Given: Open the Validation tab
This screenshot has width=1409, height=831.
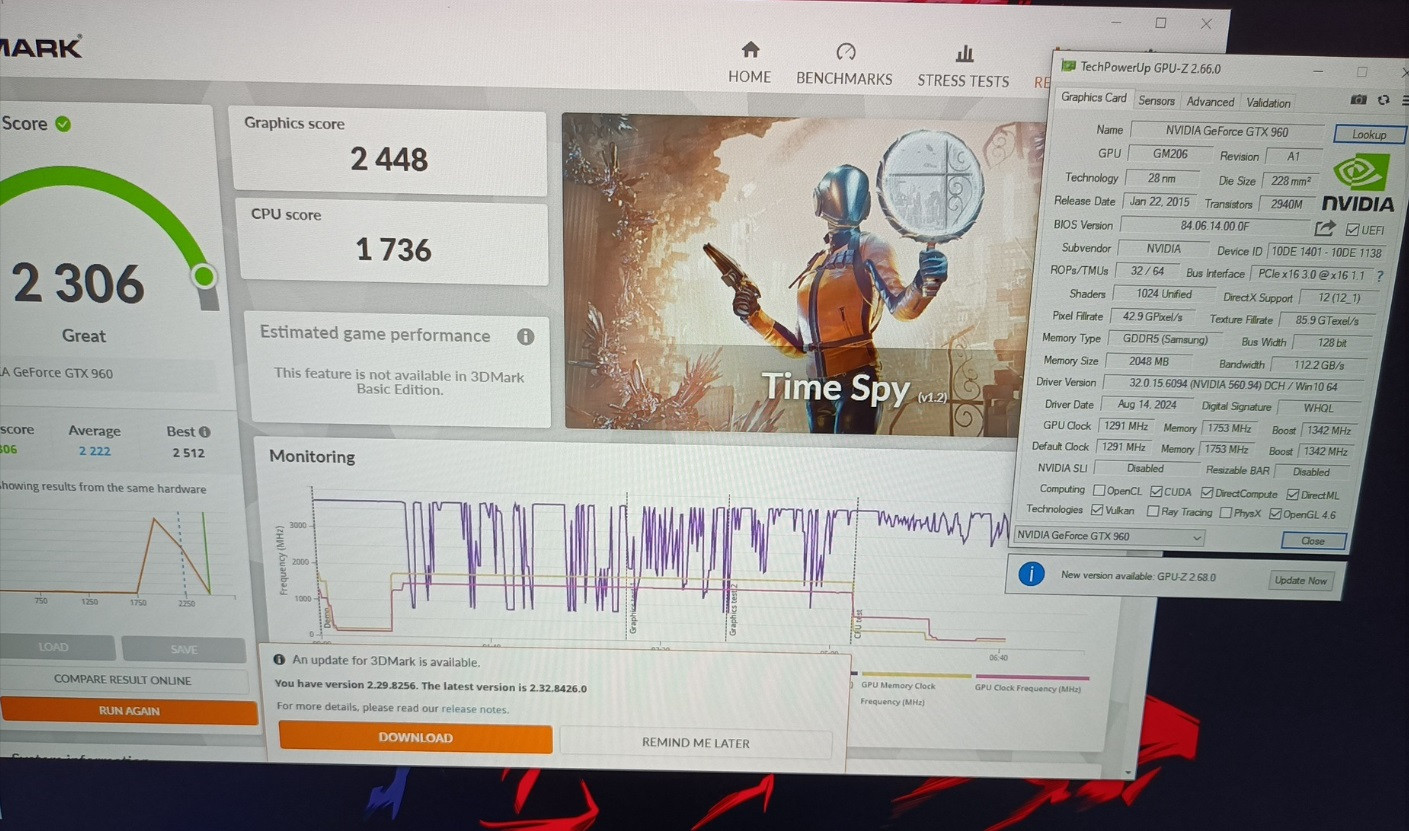Looking at the screenshot, I should click(1268, 103).
